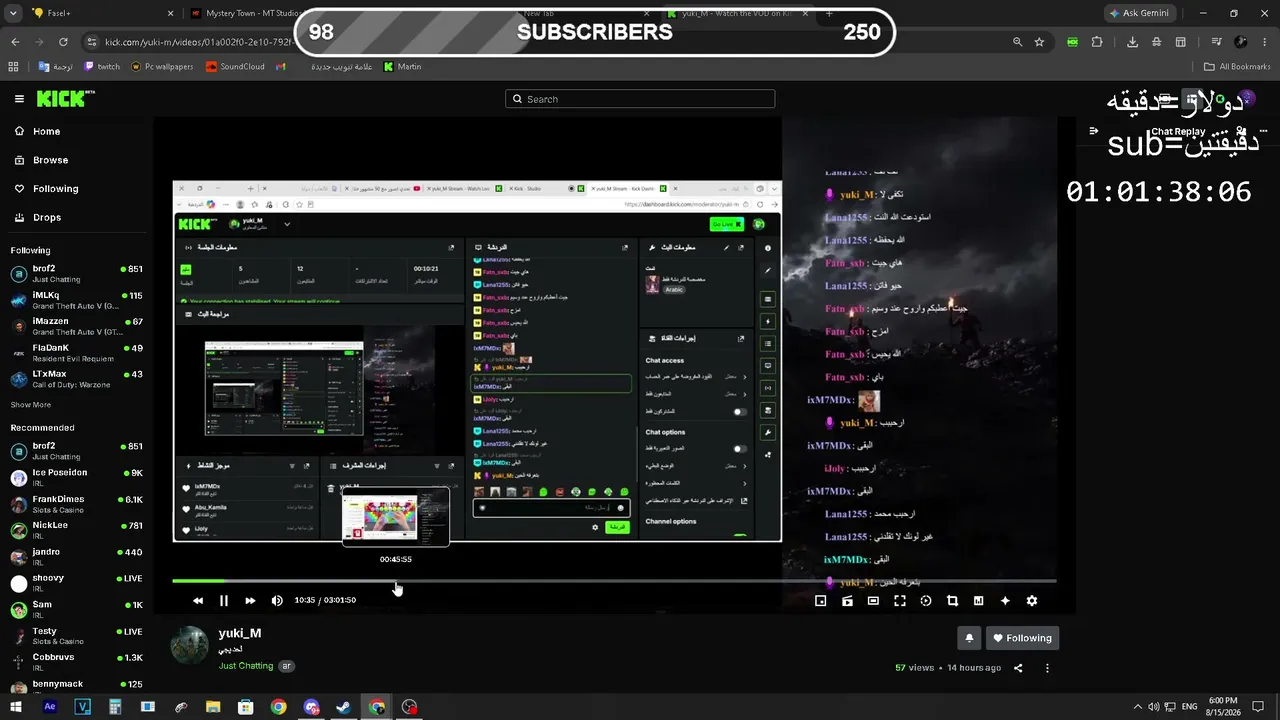Open jandro recommended channel
Viewport: 1280px width, 720px height.
[x=76, y=557]
